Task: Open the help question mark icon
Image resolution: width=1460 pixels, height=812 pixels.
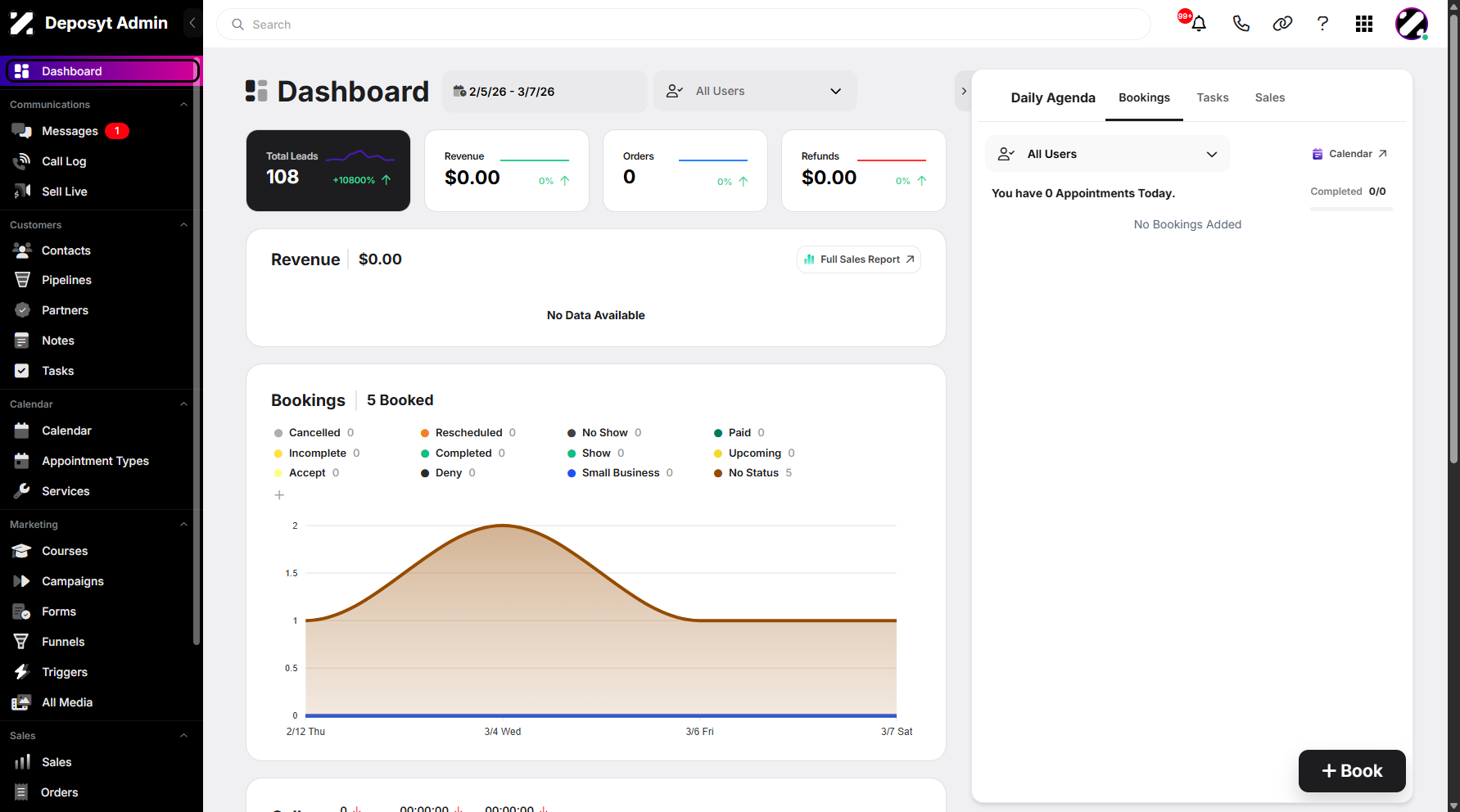Action: pyautogui.click(x=1322, y=24)
